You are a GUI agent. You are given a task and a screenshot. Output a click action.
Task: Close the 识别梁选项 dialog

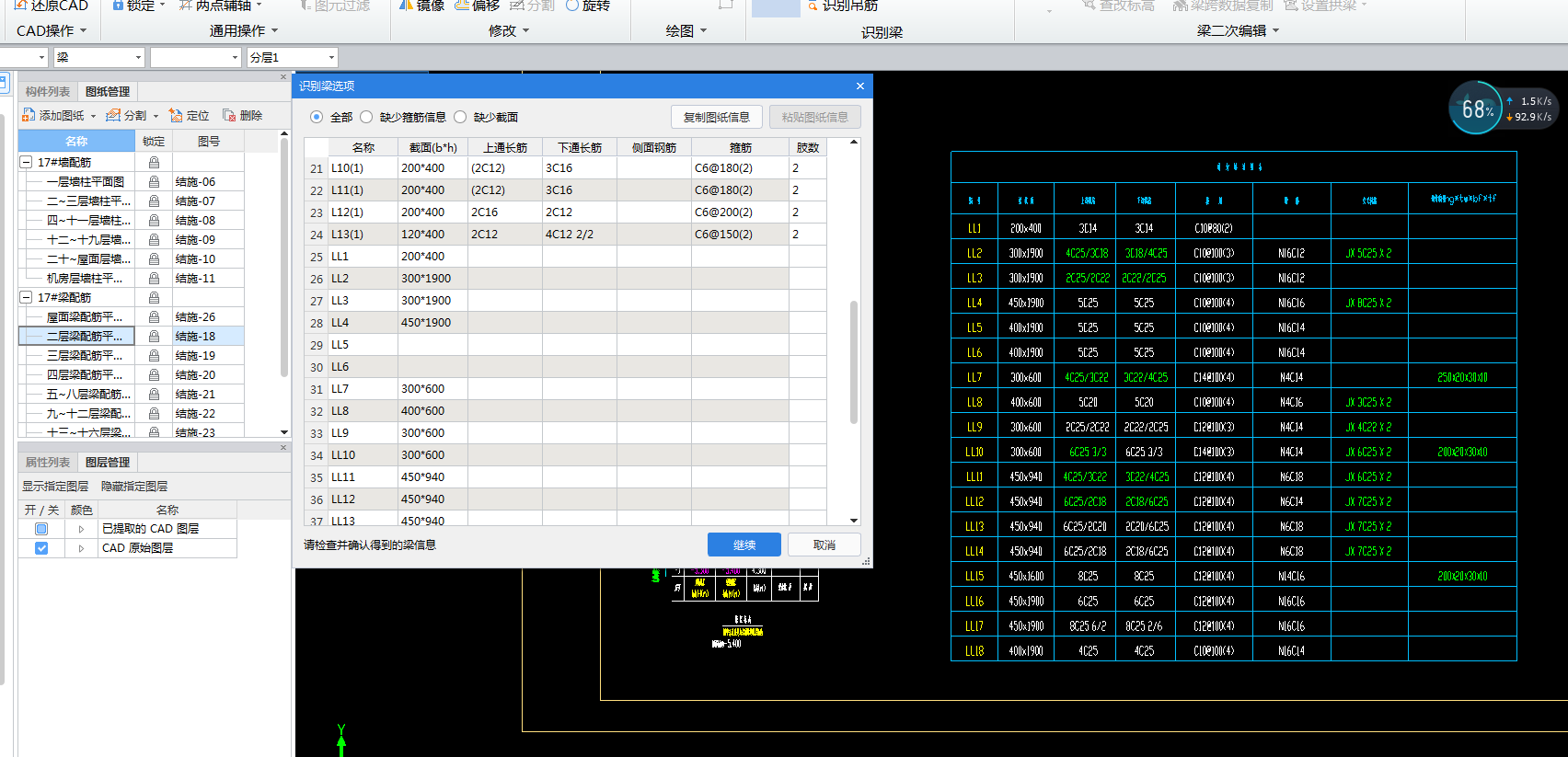point(860,86)
